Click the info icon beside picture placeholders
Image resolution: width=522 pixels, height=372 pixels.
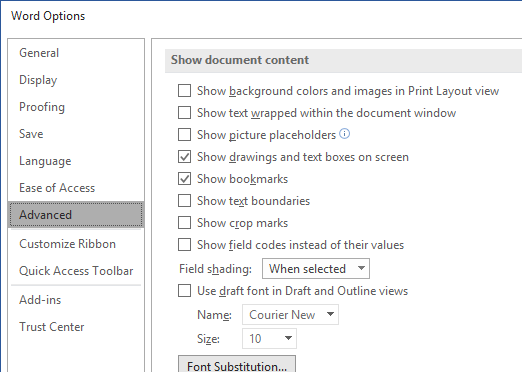[345, 134]
